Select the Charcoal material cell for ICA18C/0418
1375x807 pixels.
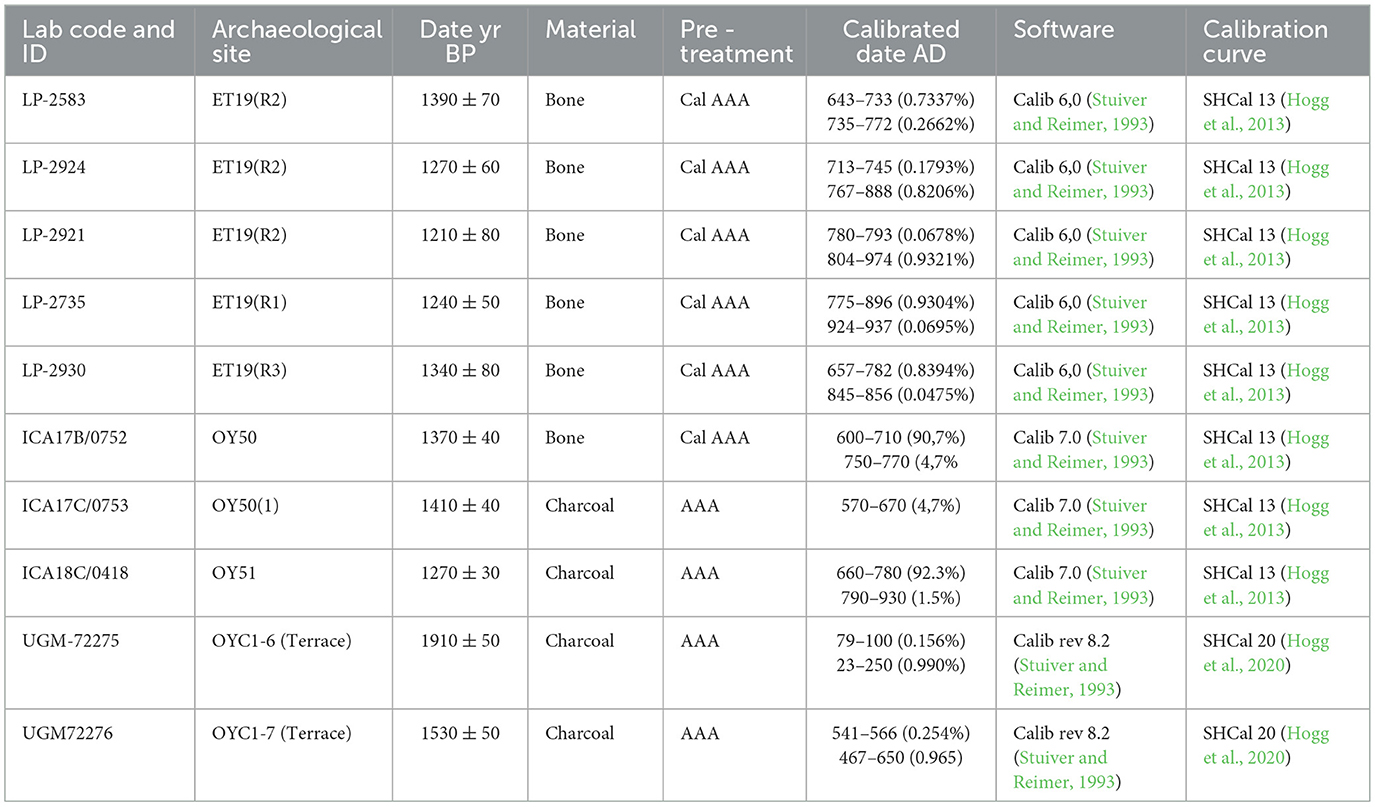pos(579,573)
